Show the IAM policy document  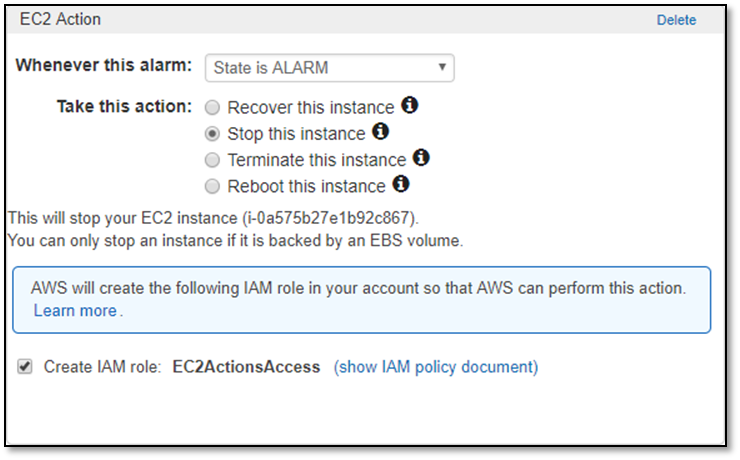(436, 367)
